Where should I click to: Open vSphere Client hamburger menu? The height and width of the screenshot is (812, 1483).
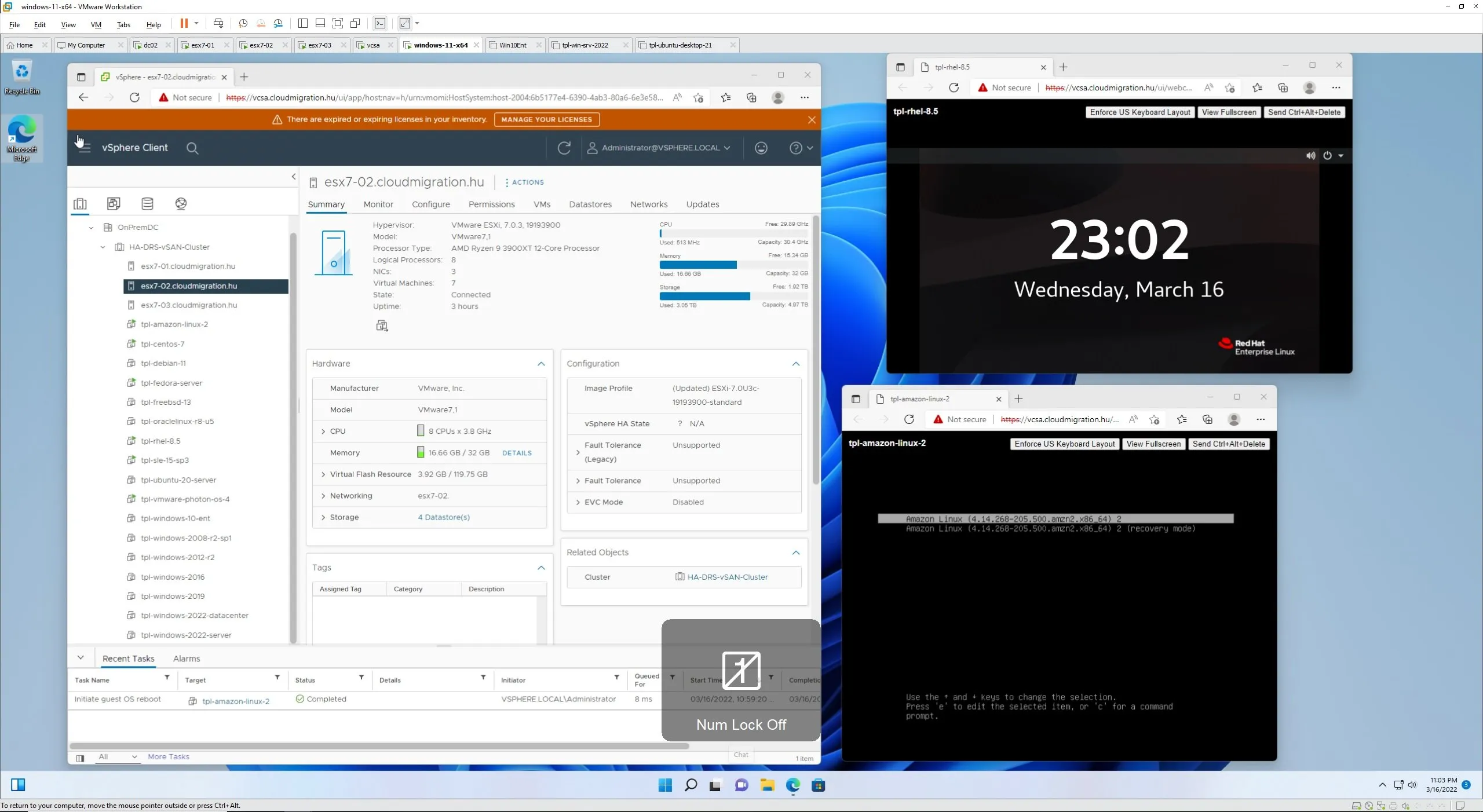[x=84, y=148]
